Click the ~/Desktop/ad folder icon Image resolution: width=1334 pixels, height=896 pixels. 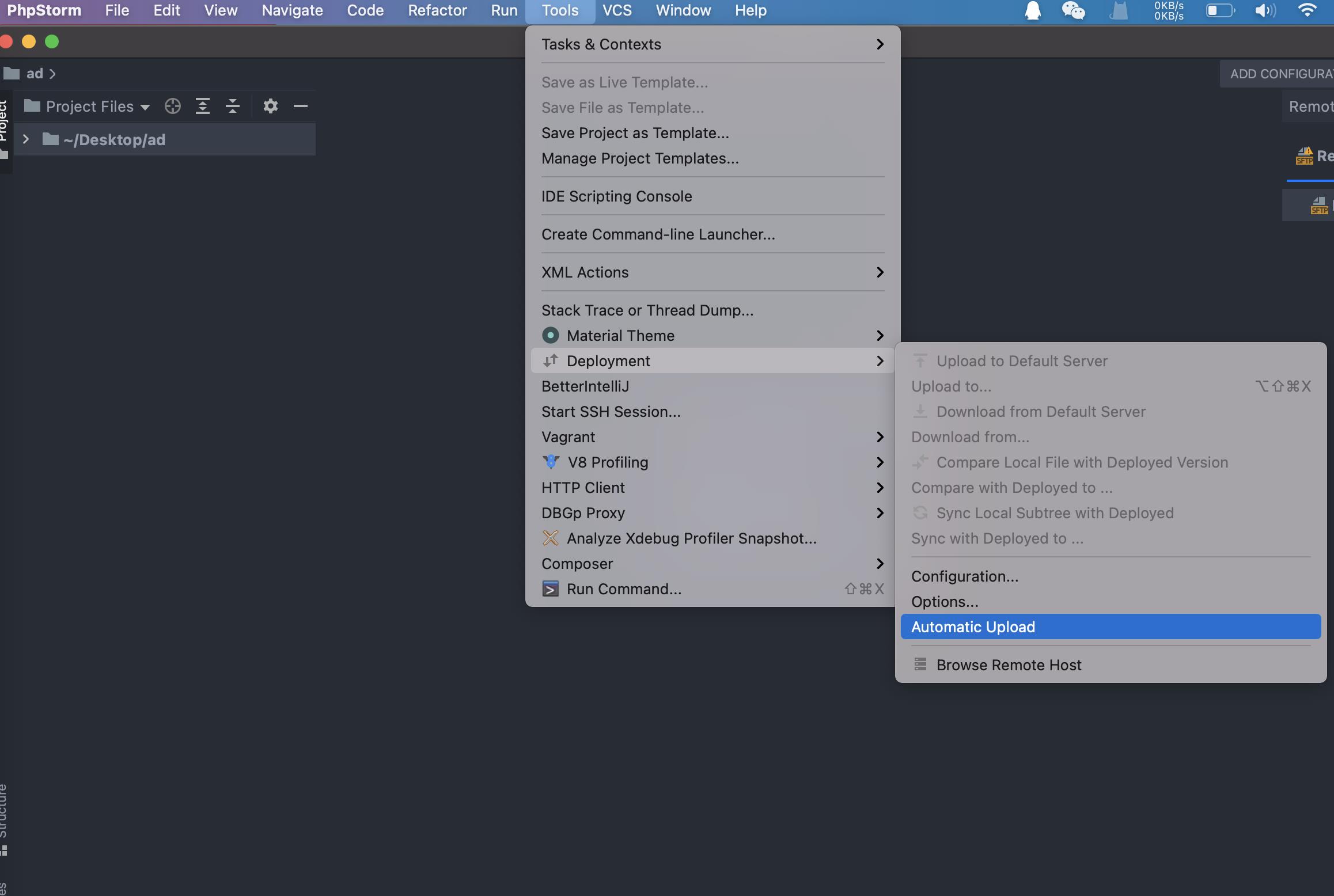coord(51,139)
